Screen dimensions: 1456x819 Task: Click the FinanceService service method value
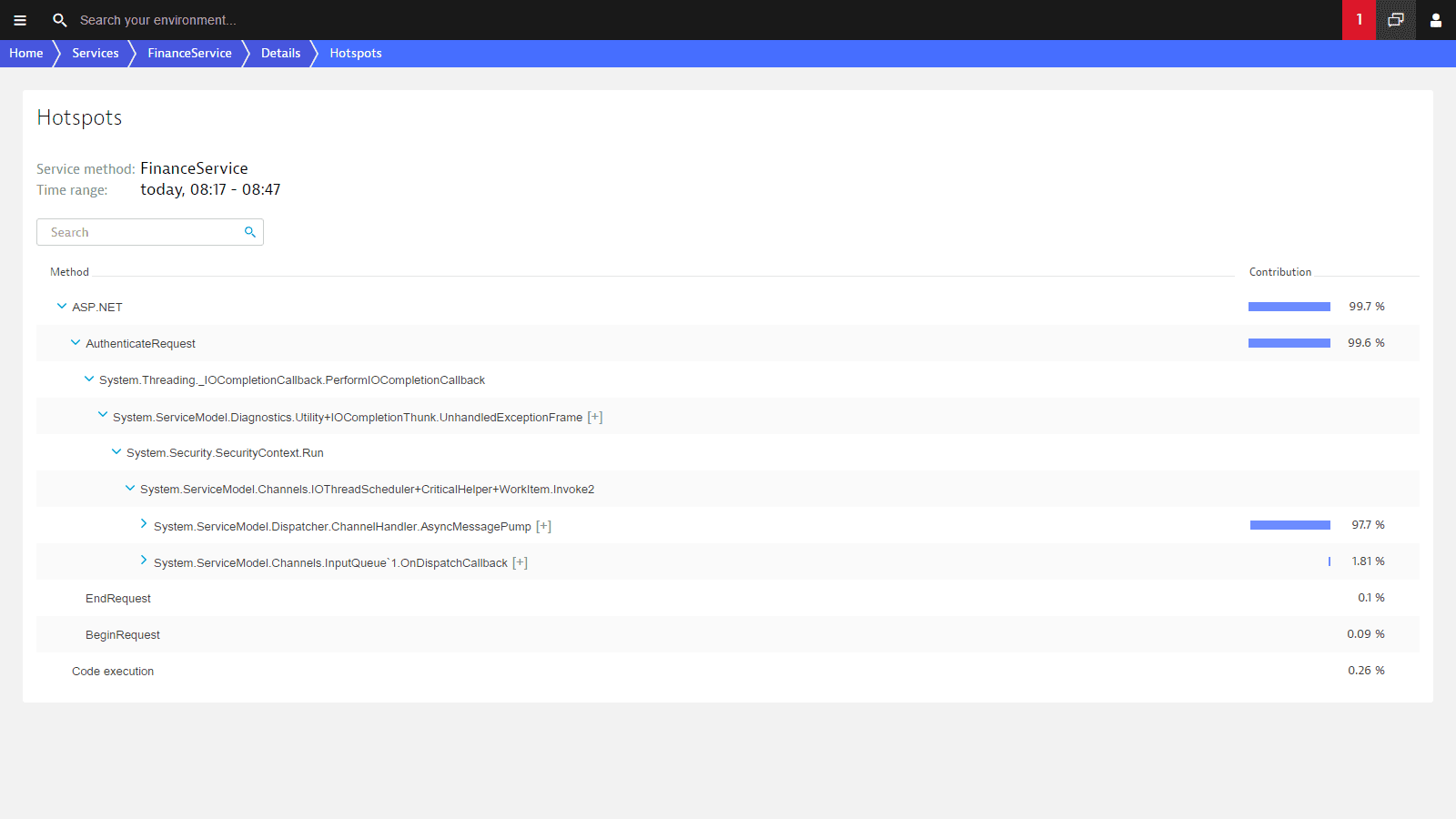point(194,168)
